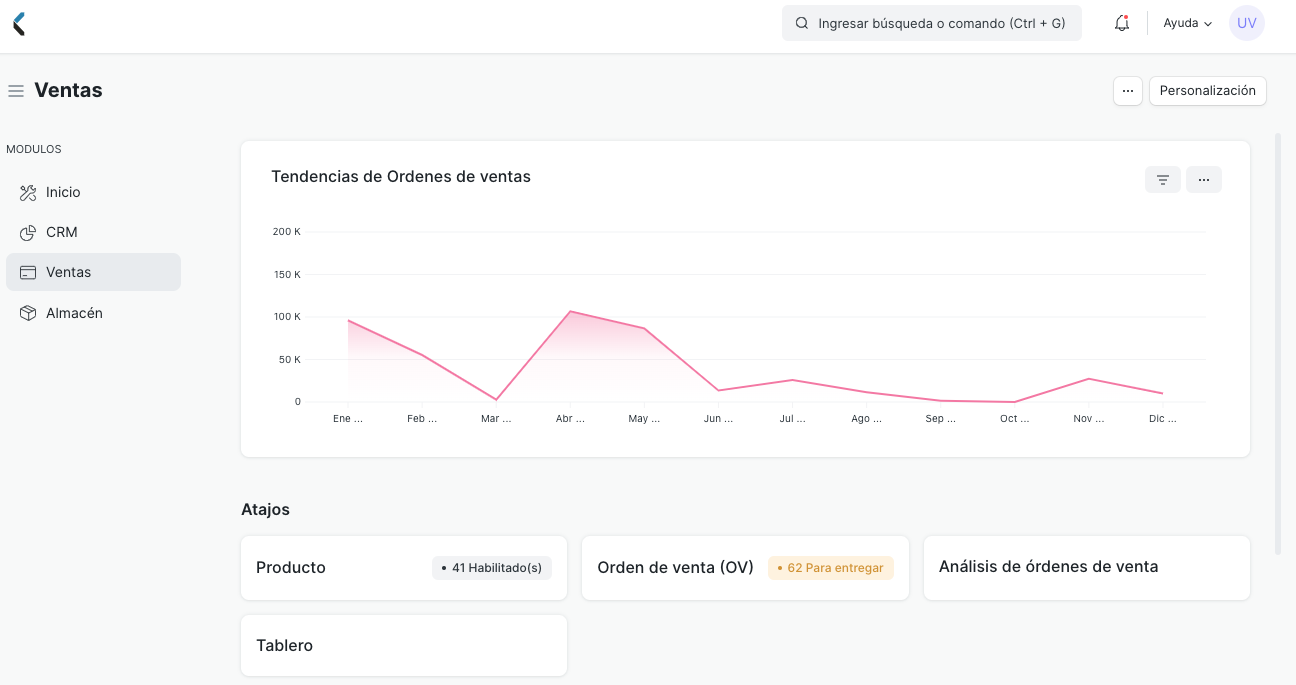Screen dimensions: 1296x685
Task: Click the Almacén box icon in sidebar
Action: click(x=29, y=312)
